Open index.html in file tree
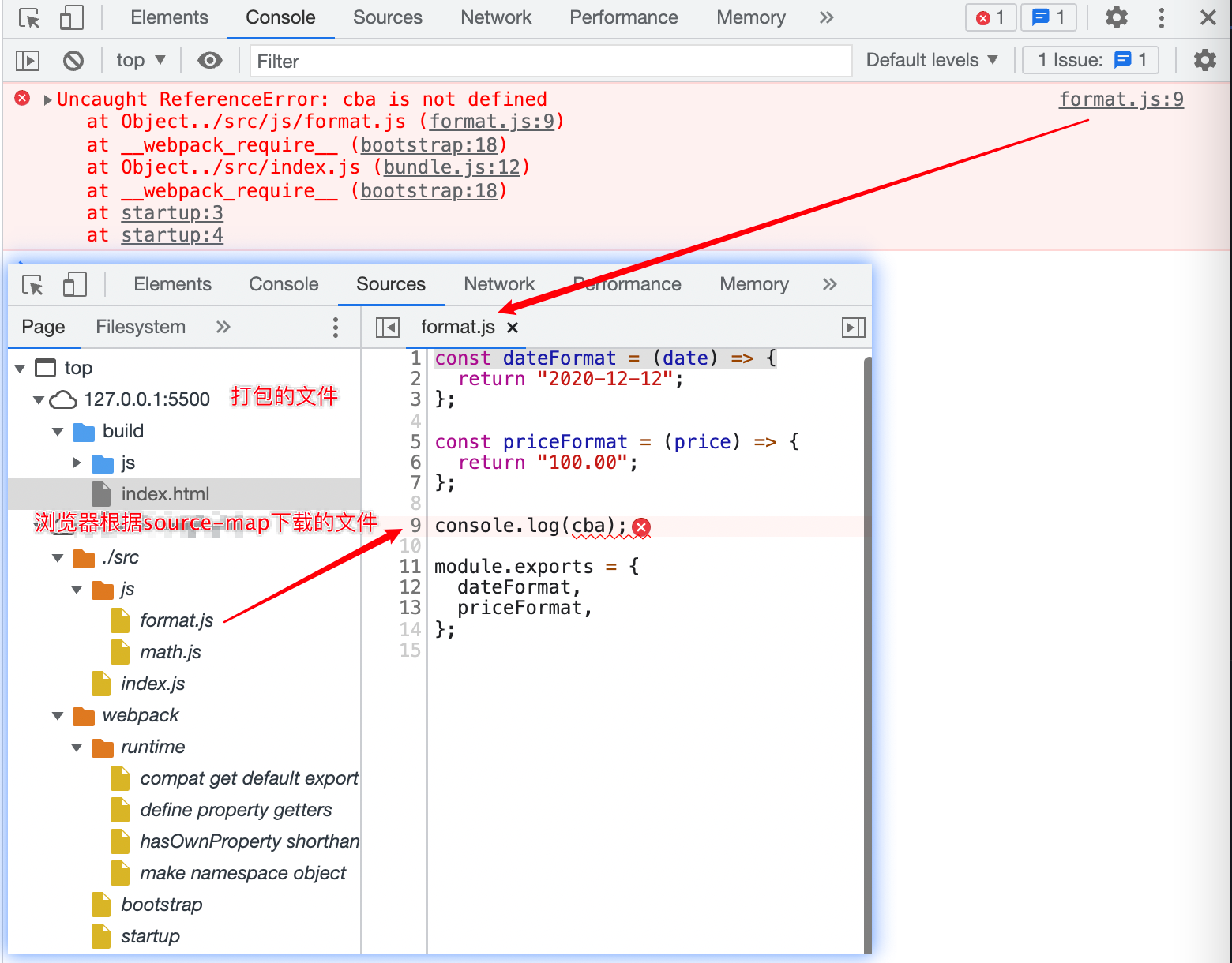 coord(165,494)
